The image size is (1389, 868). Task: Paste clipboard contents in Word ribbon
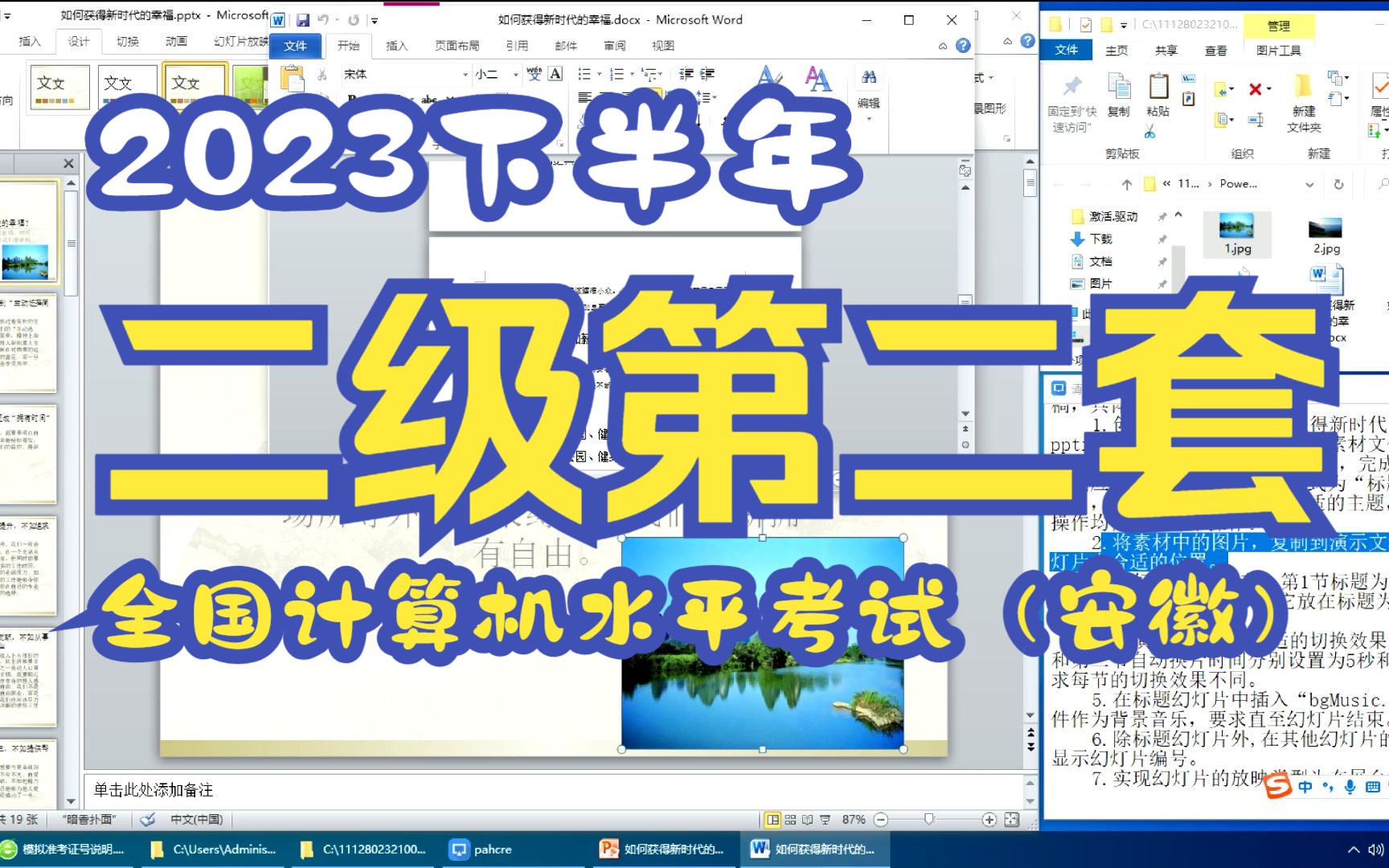click(292, 79)
